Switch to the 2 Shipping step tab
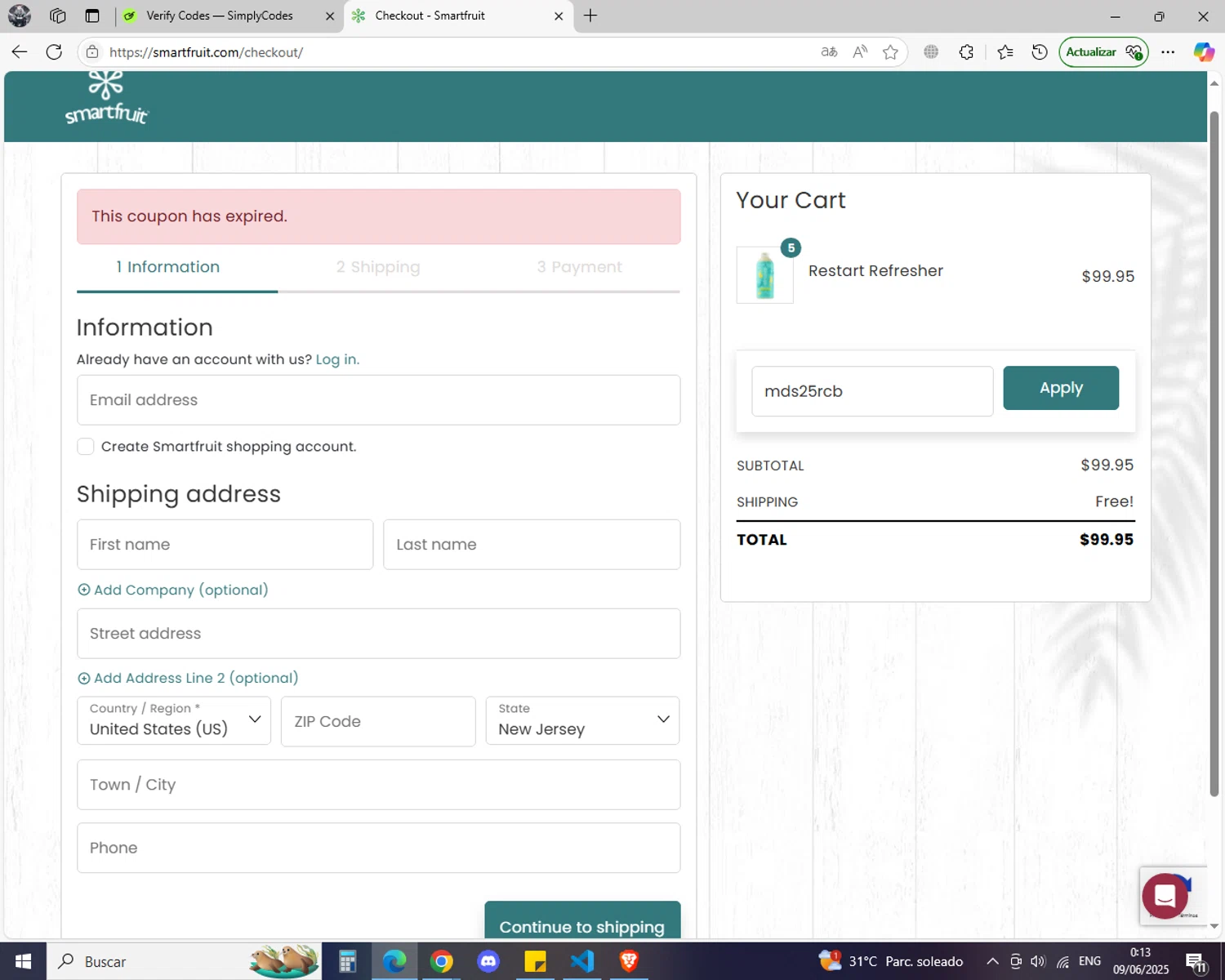The image size is (1225, 980). tap(378, 267)
